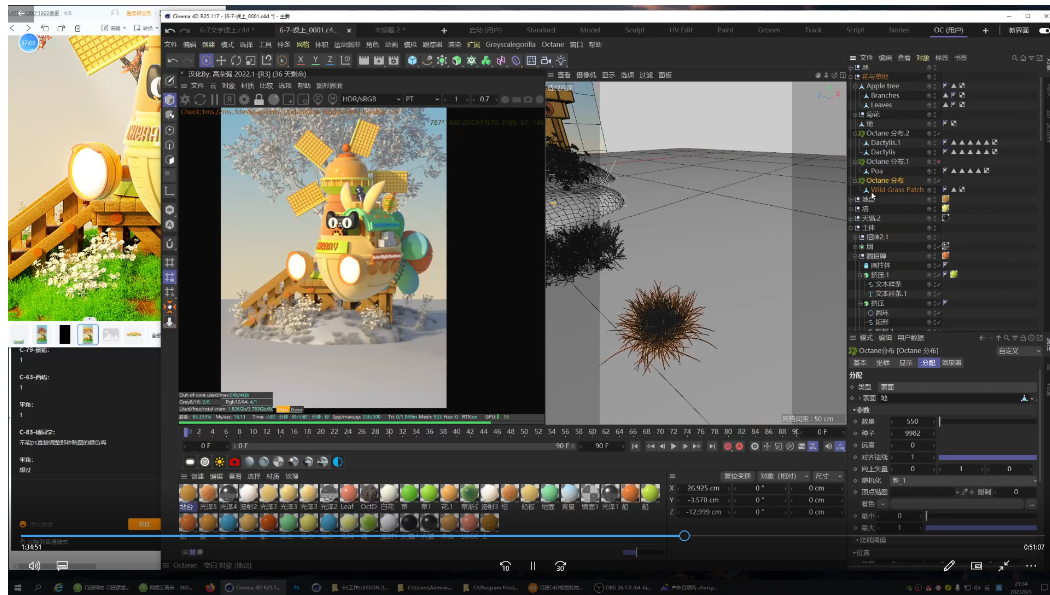Open the PT kernel dropdown in Live Viewer
Viewport: 1050px width, 595px height.
[x=422, y=99]
